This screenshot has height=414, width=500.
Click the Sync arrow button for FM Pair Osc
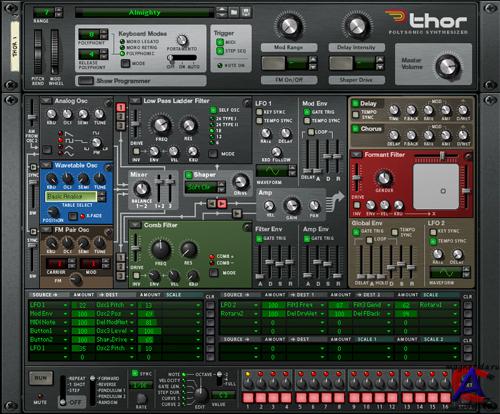pyautogui.click(x=33, y=231)
